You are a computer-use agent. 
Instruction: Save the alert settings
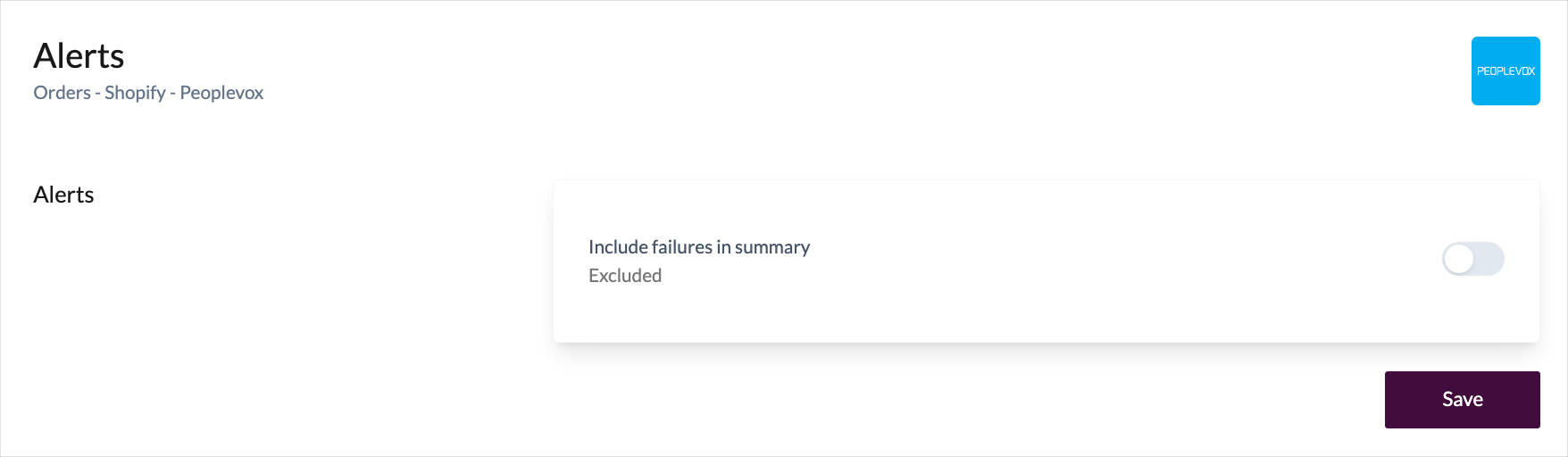pyautogui.click(x=1462, y=400)
